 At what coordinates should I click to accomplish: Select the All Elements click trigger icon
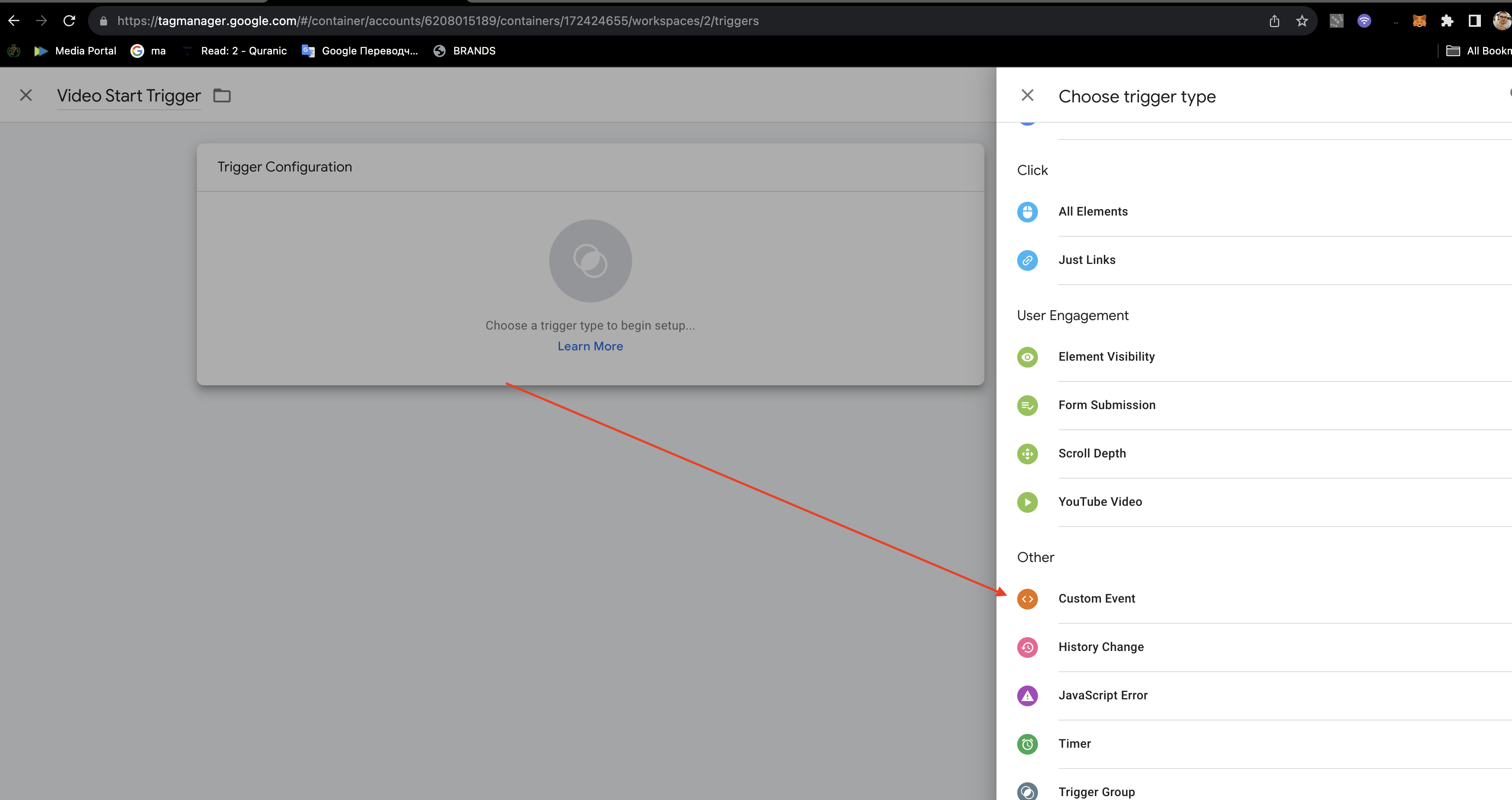click(x=1027, y=212)
